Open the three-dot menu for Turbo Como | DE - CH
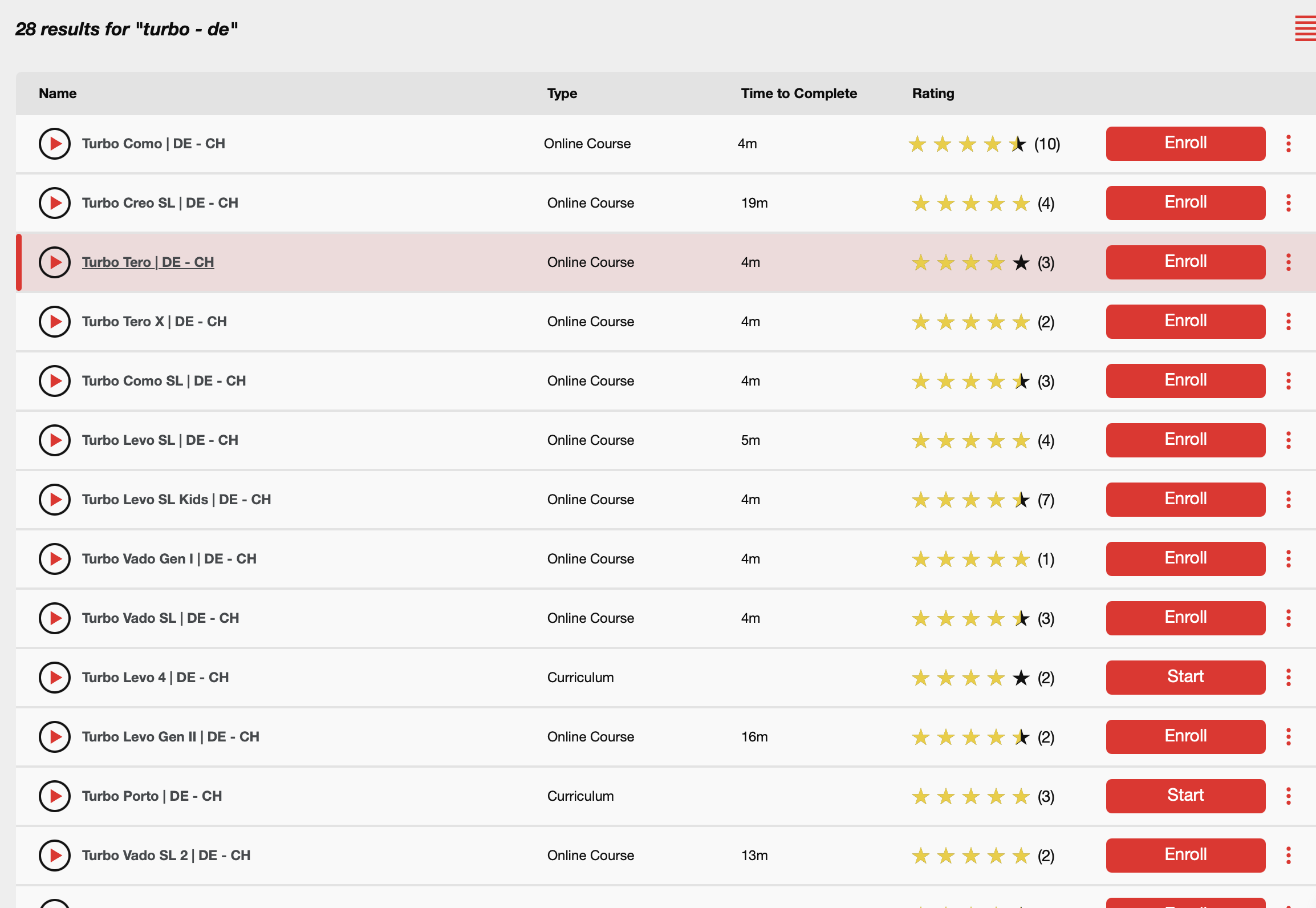The height and width of the screenshot is (908, 1316). pos(1289,144)
